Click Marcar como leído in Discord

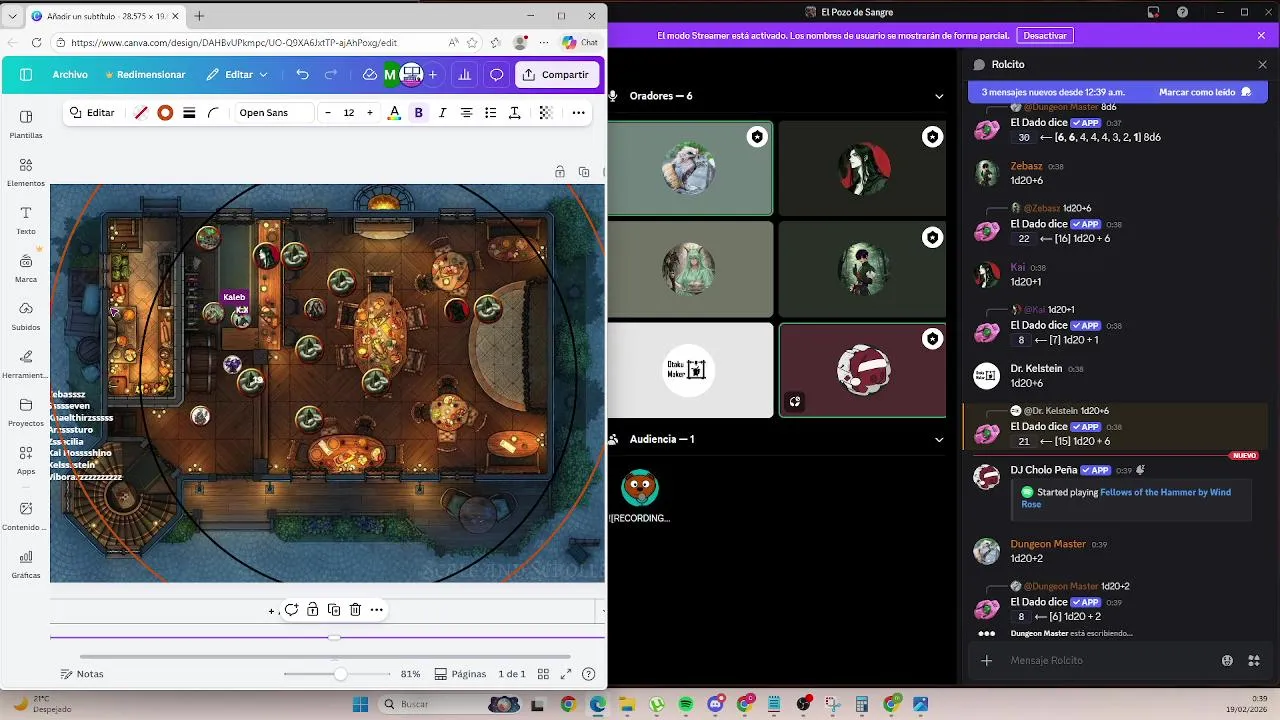pos(1204,92)
